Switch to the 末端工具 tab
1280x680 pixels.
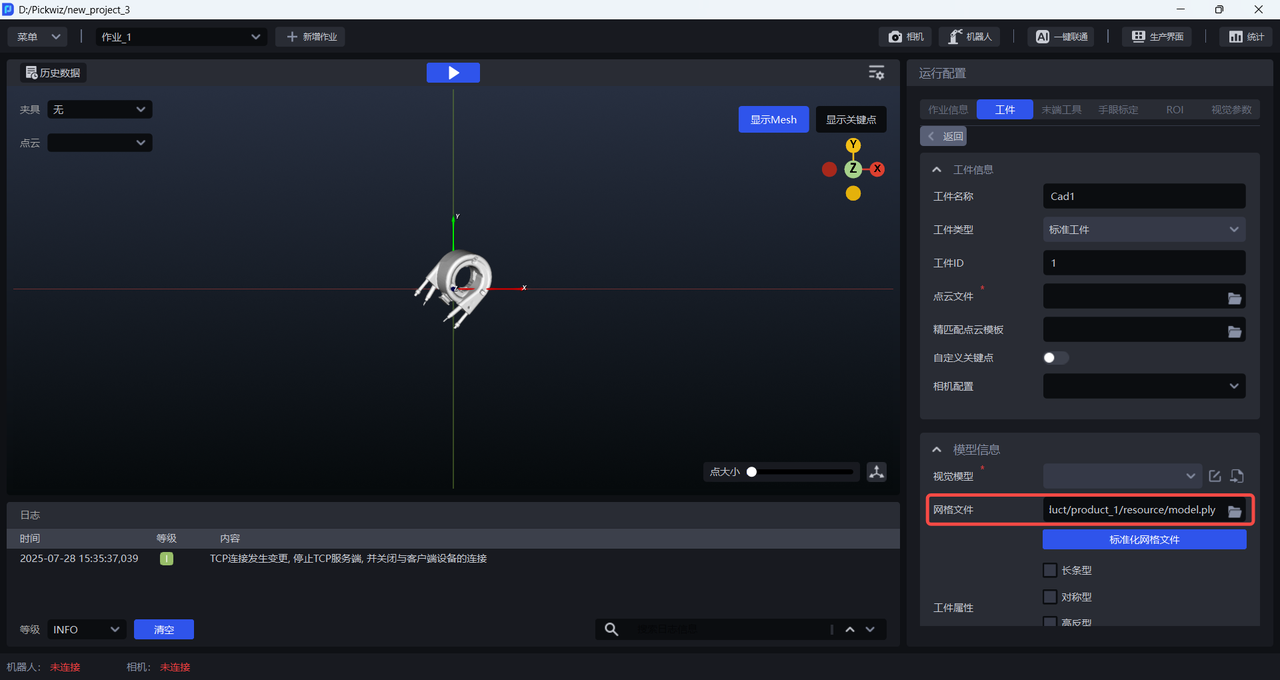coord(1061,110)
